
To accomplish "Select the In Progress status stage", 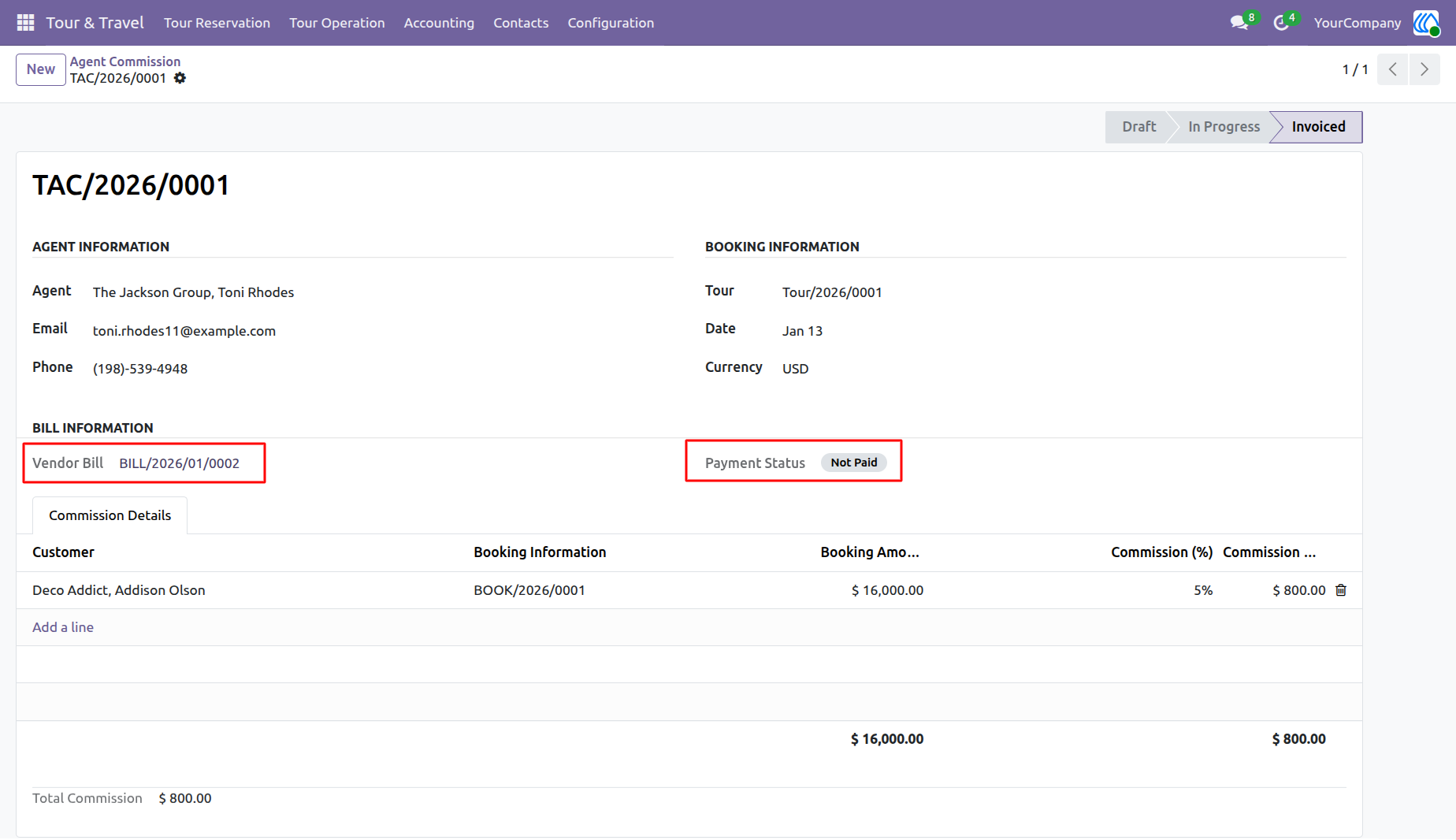I will [1224, 127].
